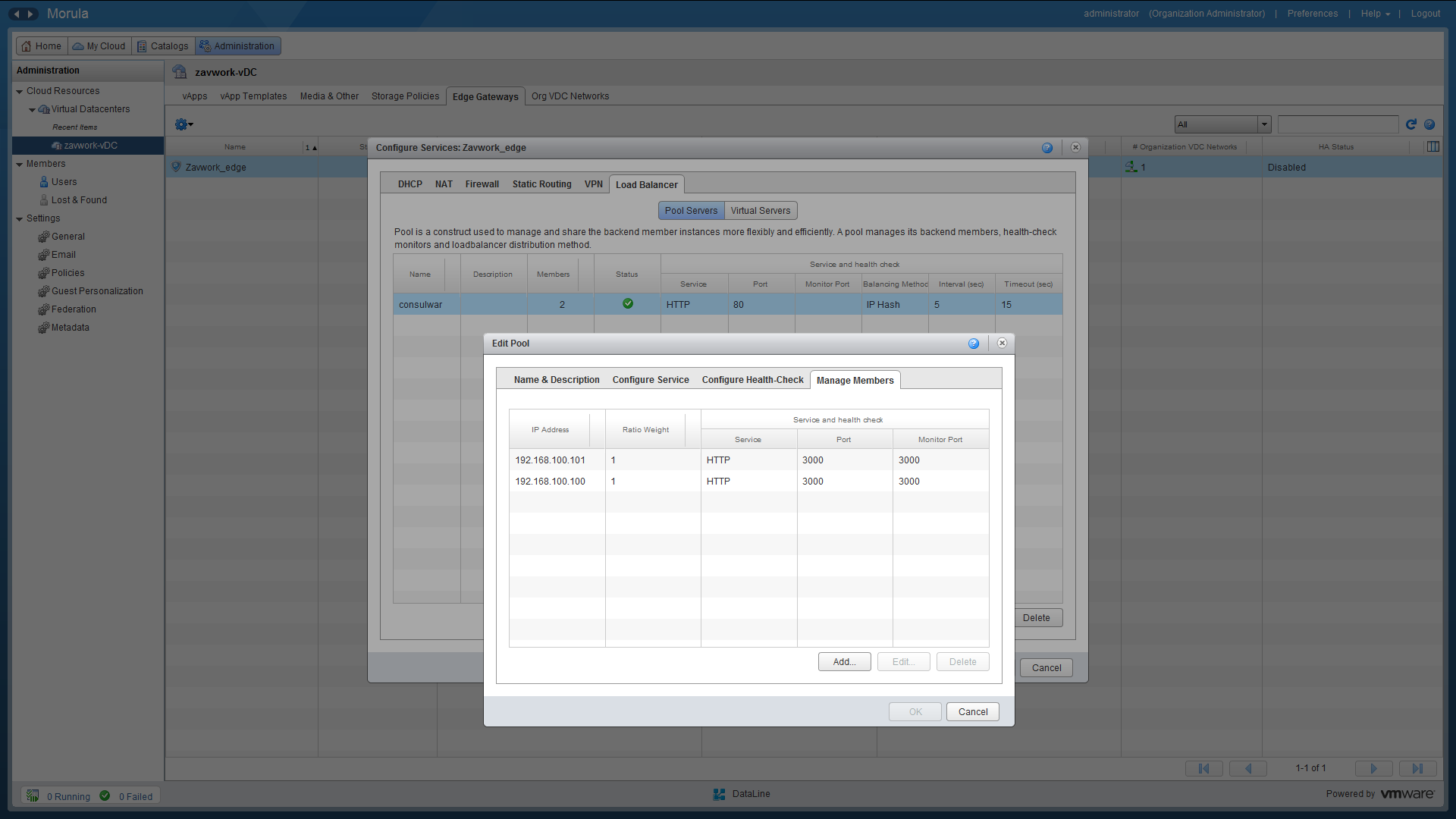
Task: Click the running tasks status icon
Action: [x=33, y=795]
